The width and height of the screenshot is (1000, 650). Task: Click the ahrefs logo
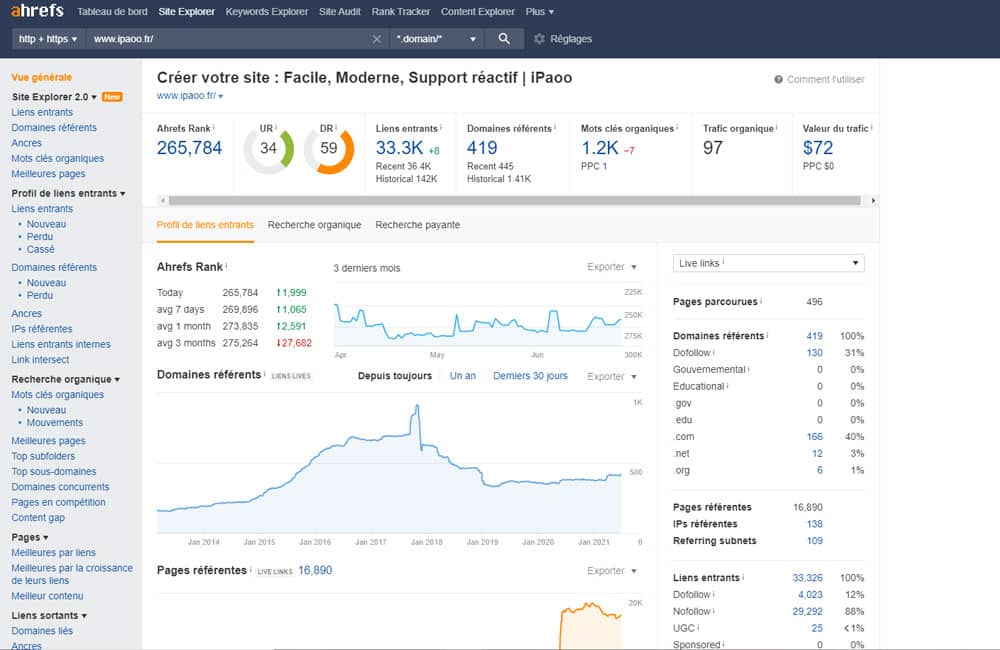36,10
